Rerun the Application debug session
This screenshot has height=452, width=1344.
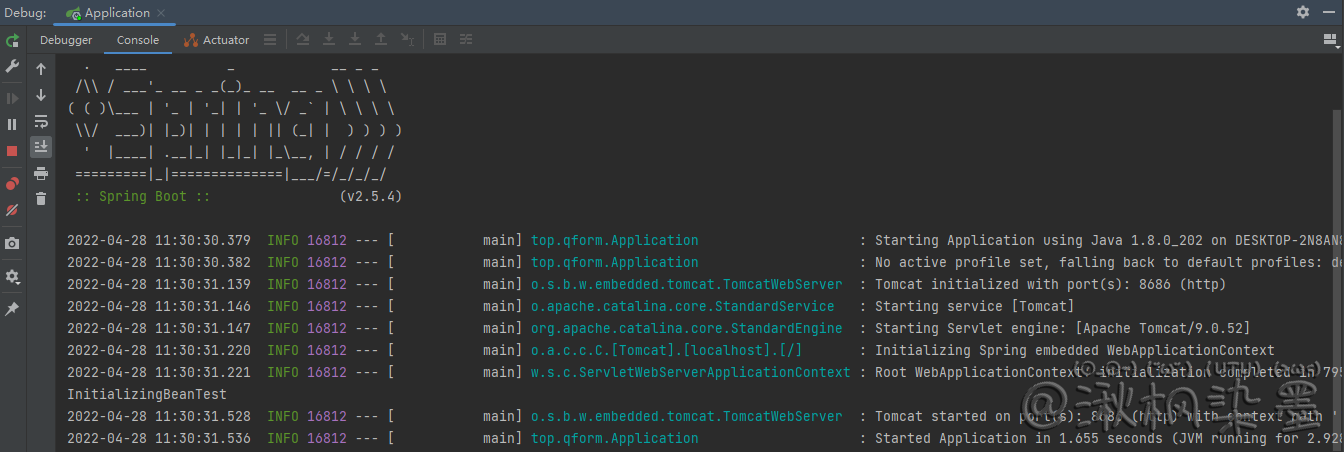pyautogui.click(x=12, y=41)
